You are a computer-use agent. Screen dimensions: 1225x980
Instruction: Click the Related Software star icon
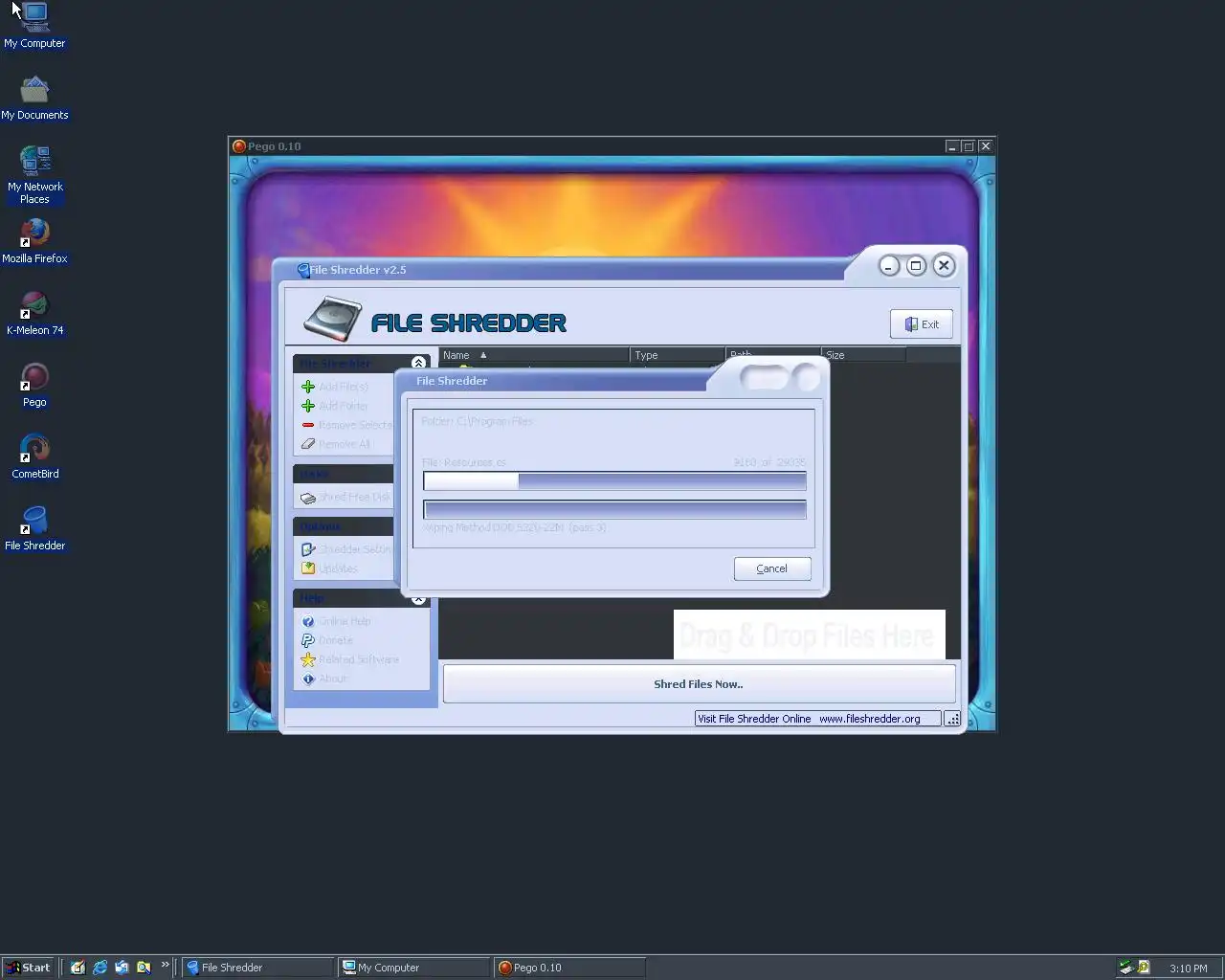point(308,659)
